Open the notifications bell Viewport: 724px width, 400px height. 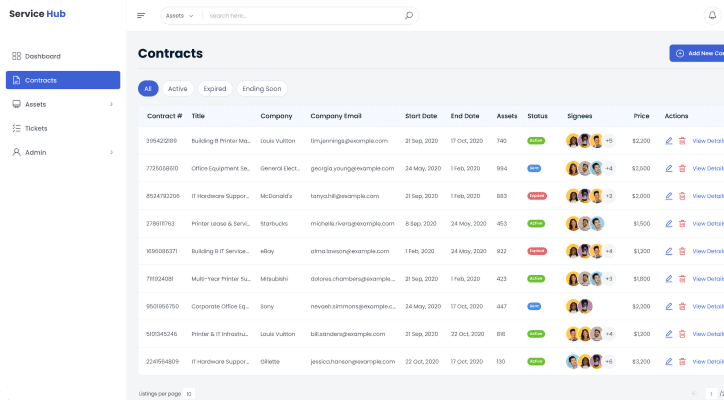[711, 16]
